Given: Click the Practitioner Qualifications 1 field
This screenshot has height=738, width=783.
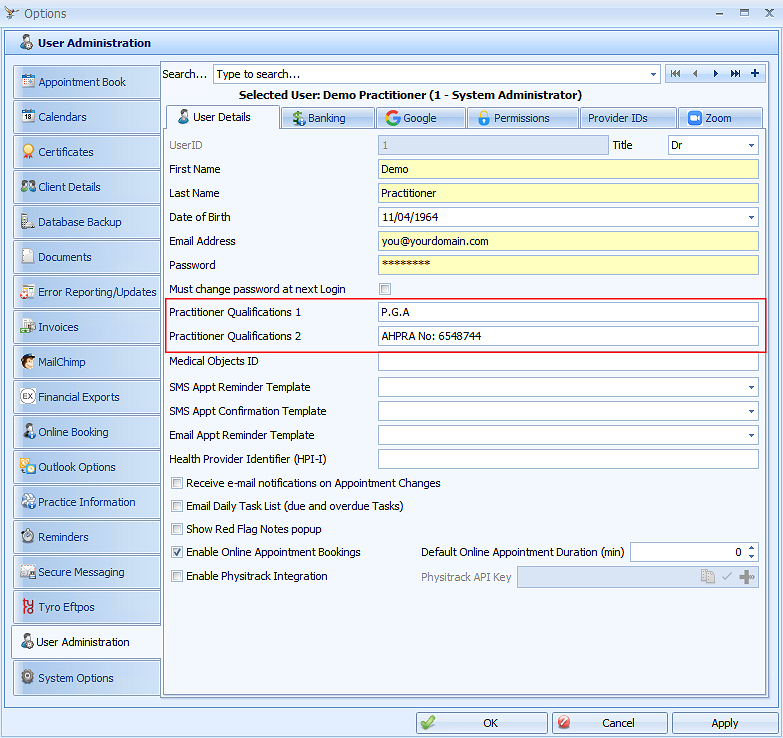Looking at the screenshot, I should point(568,312).
